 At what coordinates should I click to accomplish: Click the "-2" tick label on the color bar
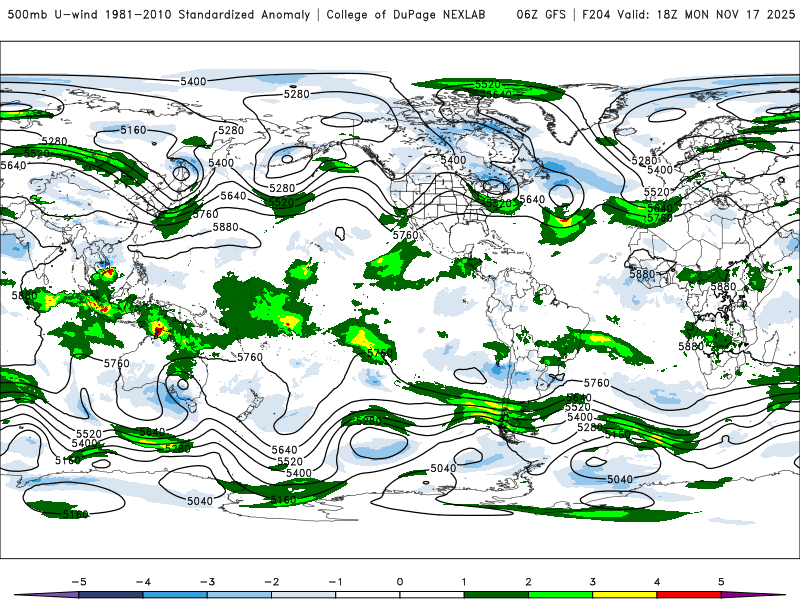271,582
